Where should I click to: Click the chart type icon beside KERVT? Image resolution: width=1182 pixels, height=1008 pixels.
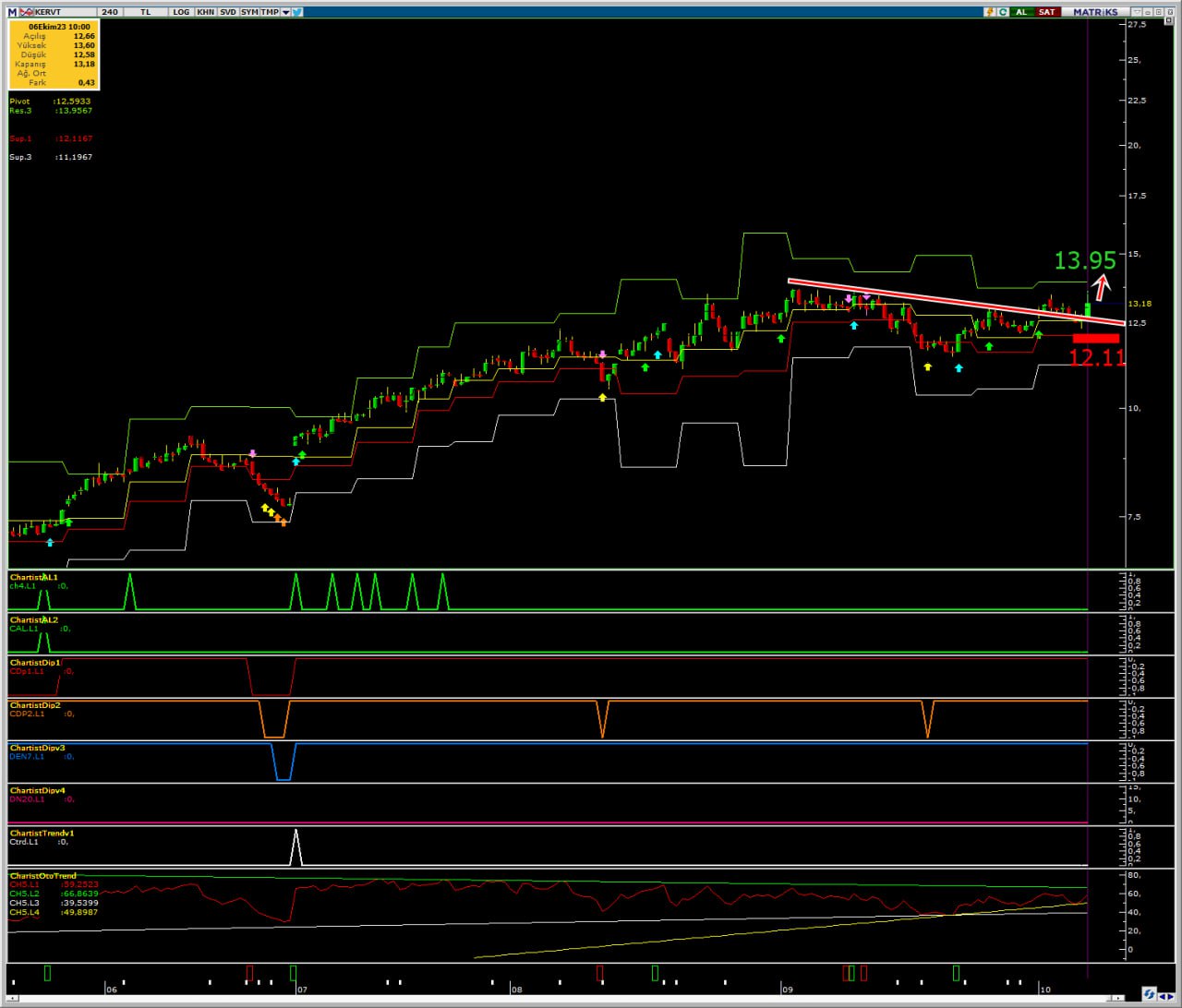[26, 12]
